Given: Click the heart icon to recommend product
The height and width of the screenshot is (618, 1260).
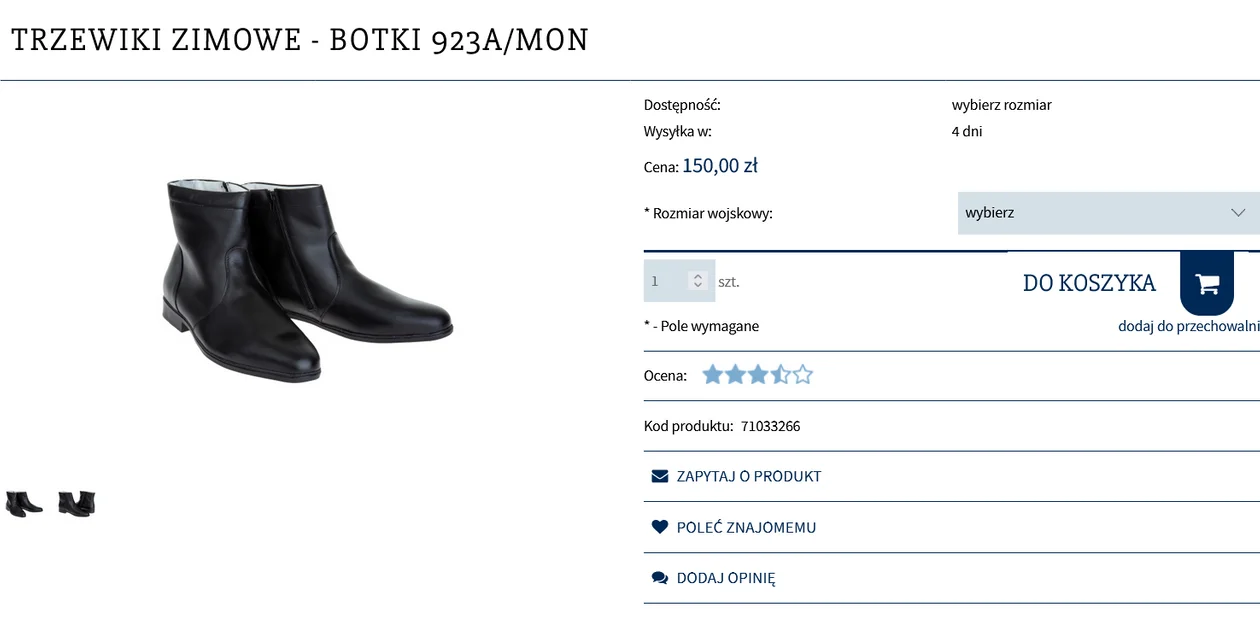Looking at the screenshot, I should coord(660,527).
